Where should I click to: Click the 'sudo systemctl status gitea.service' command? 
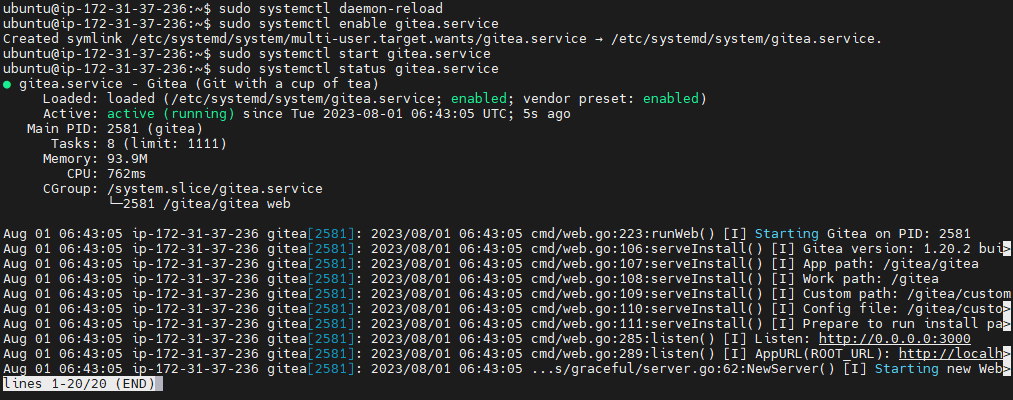359,69
